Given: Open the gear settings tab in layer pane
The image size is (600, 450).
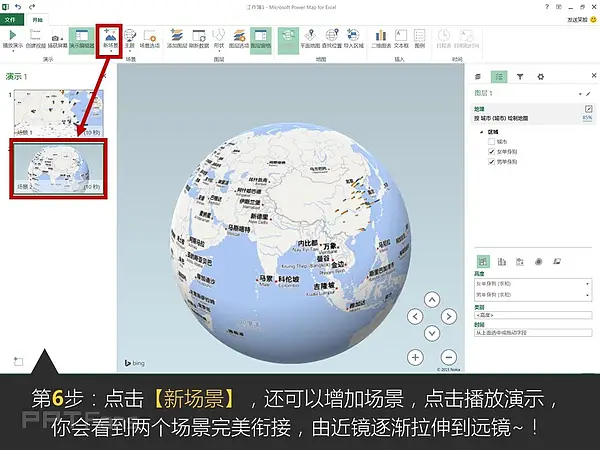Looking at the screenshot, I should click(x=541, y=76).
